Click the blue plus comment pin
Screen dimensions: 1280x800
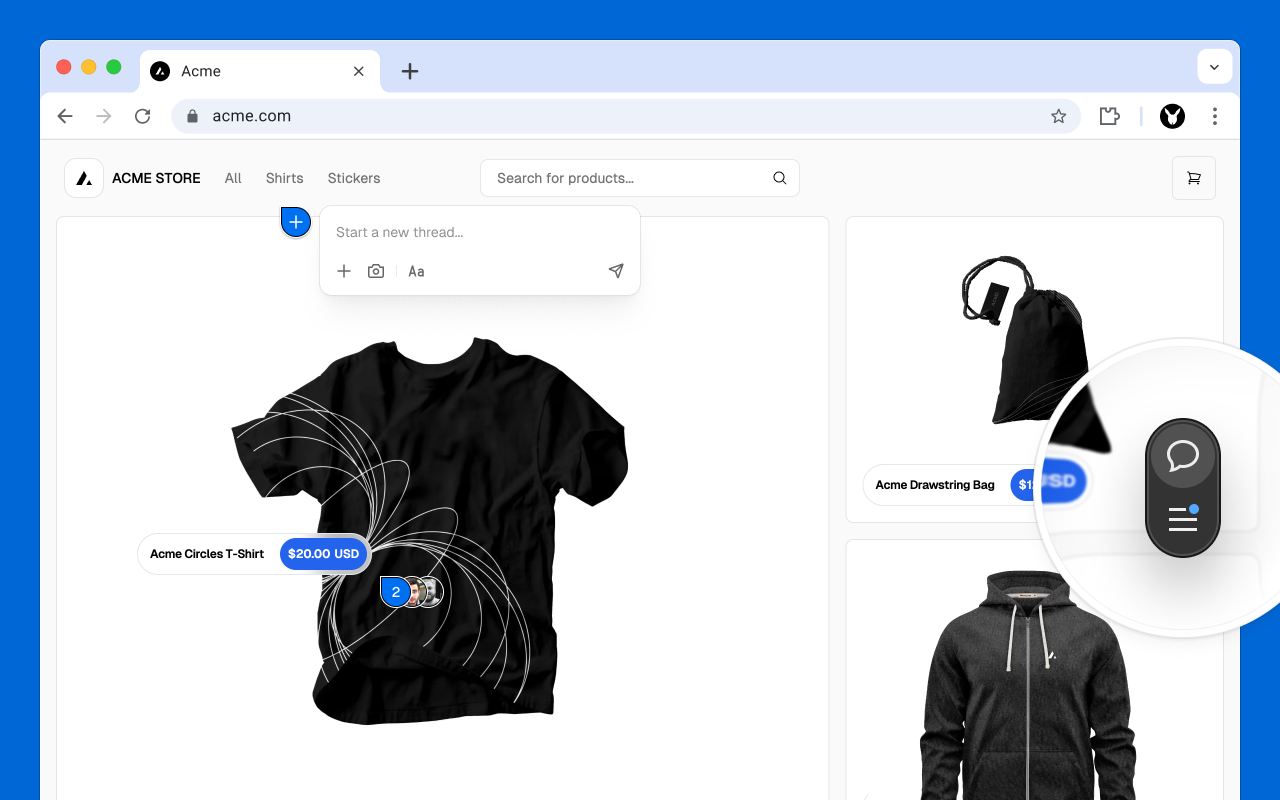pyautogui.click(x=296, y=222)
